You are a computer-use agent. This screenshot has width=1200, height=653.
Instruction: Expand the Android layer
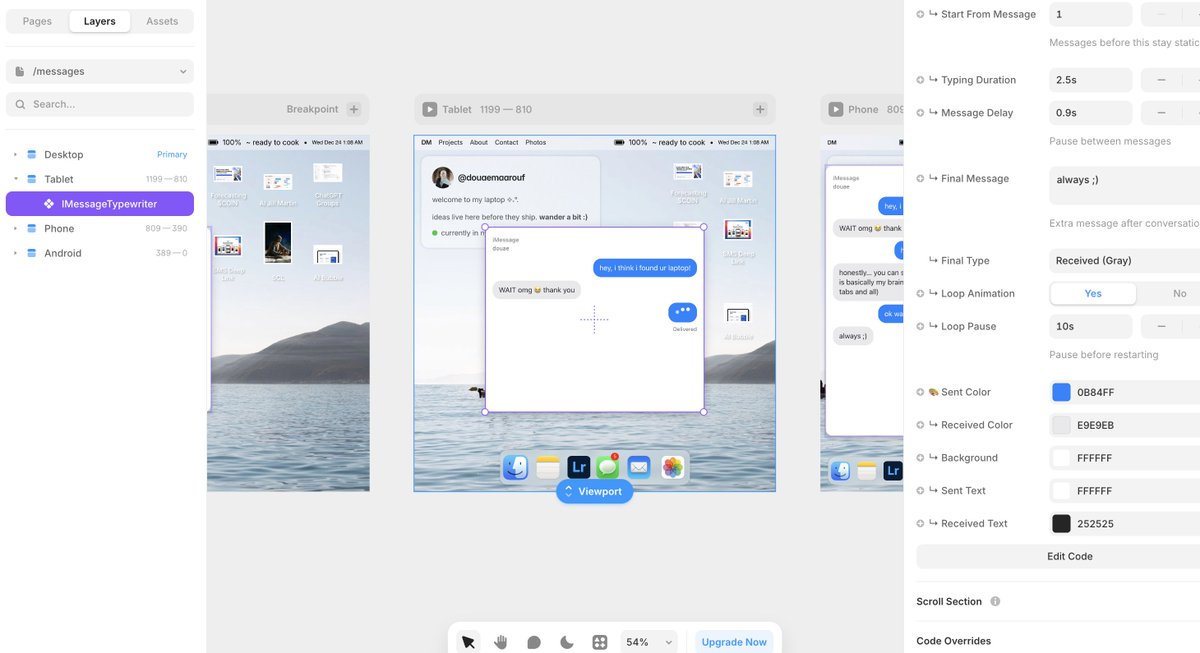15,254
